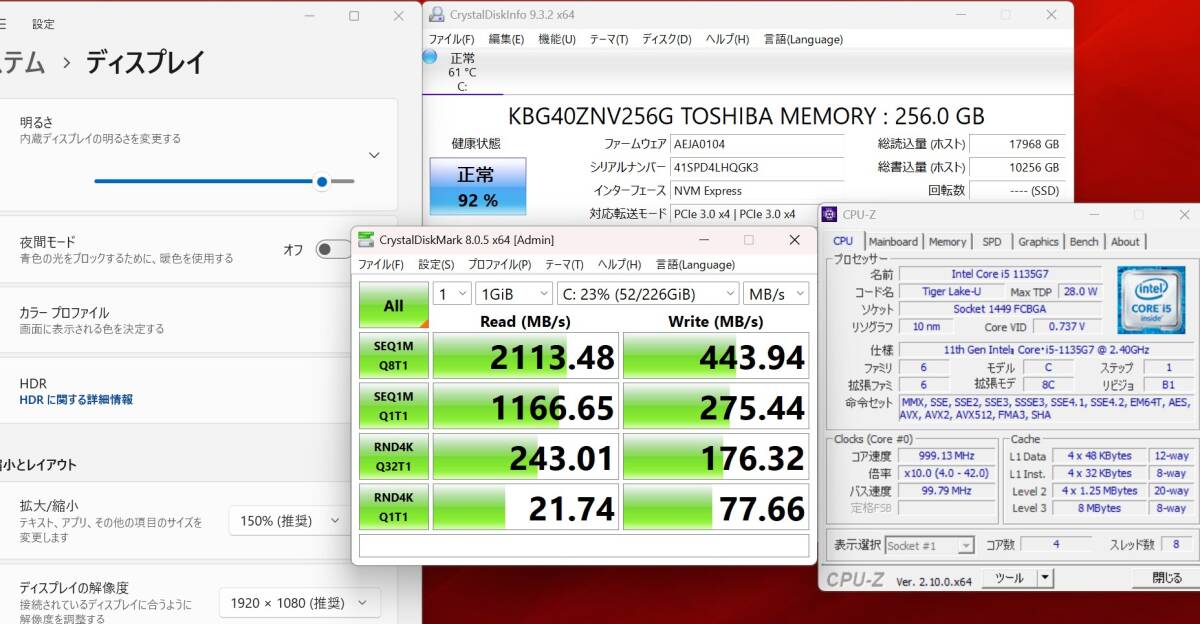Viewport: 1200px width, 624px height.
Task: Minimize the CrystalDiskMark window
Action: click(703, 240)
